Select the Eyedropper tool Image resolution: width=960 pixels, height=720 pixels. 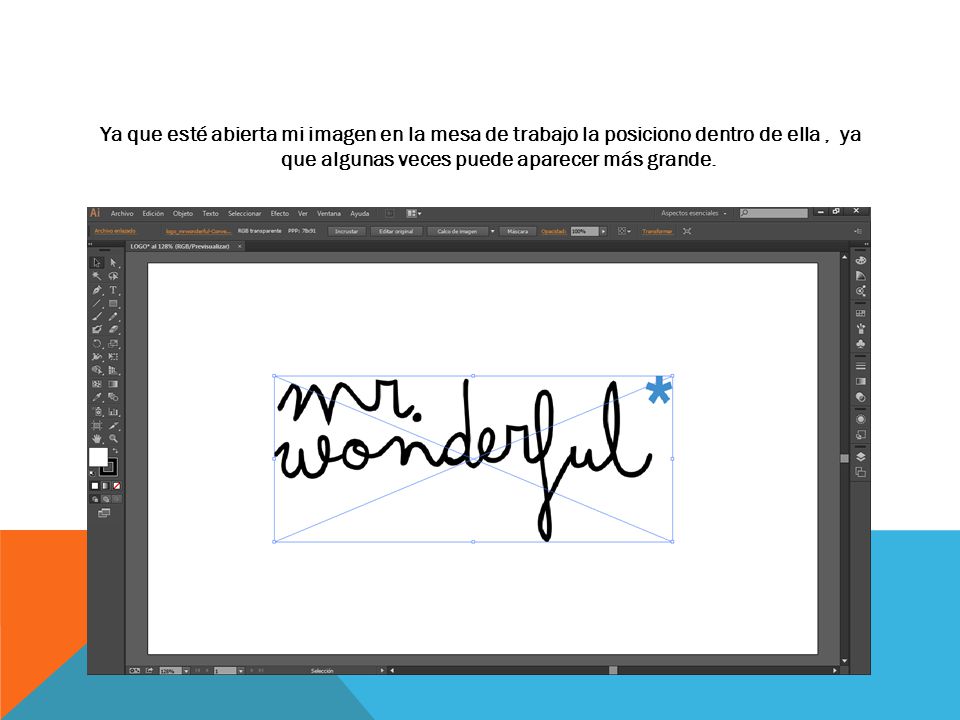tap(97, 397)
